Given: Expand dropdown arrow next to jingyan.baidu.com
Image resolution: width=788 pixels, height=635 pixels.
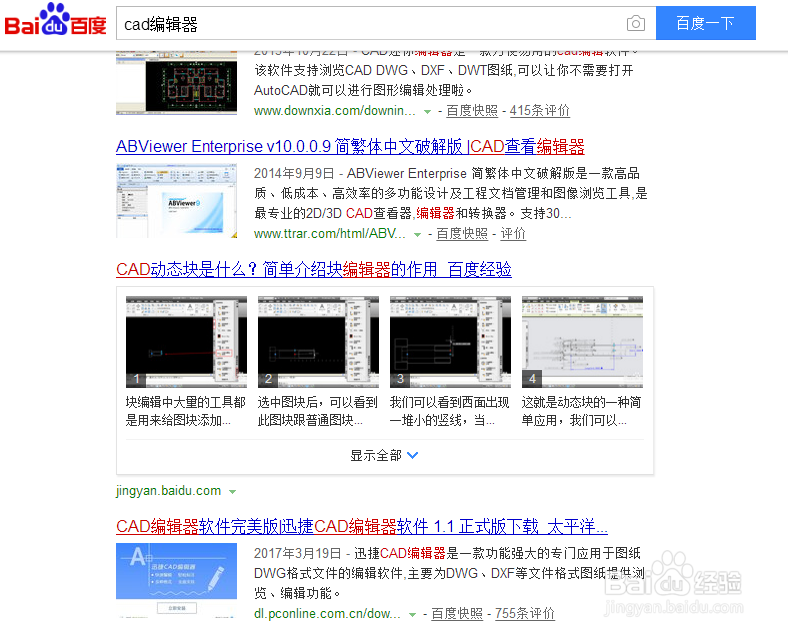Looking at the screenshot, I should point(232,492).
